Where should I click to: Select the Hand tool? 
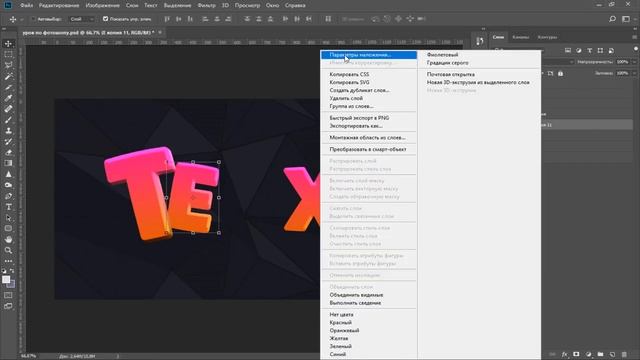click(x=8, y=240)
